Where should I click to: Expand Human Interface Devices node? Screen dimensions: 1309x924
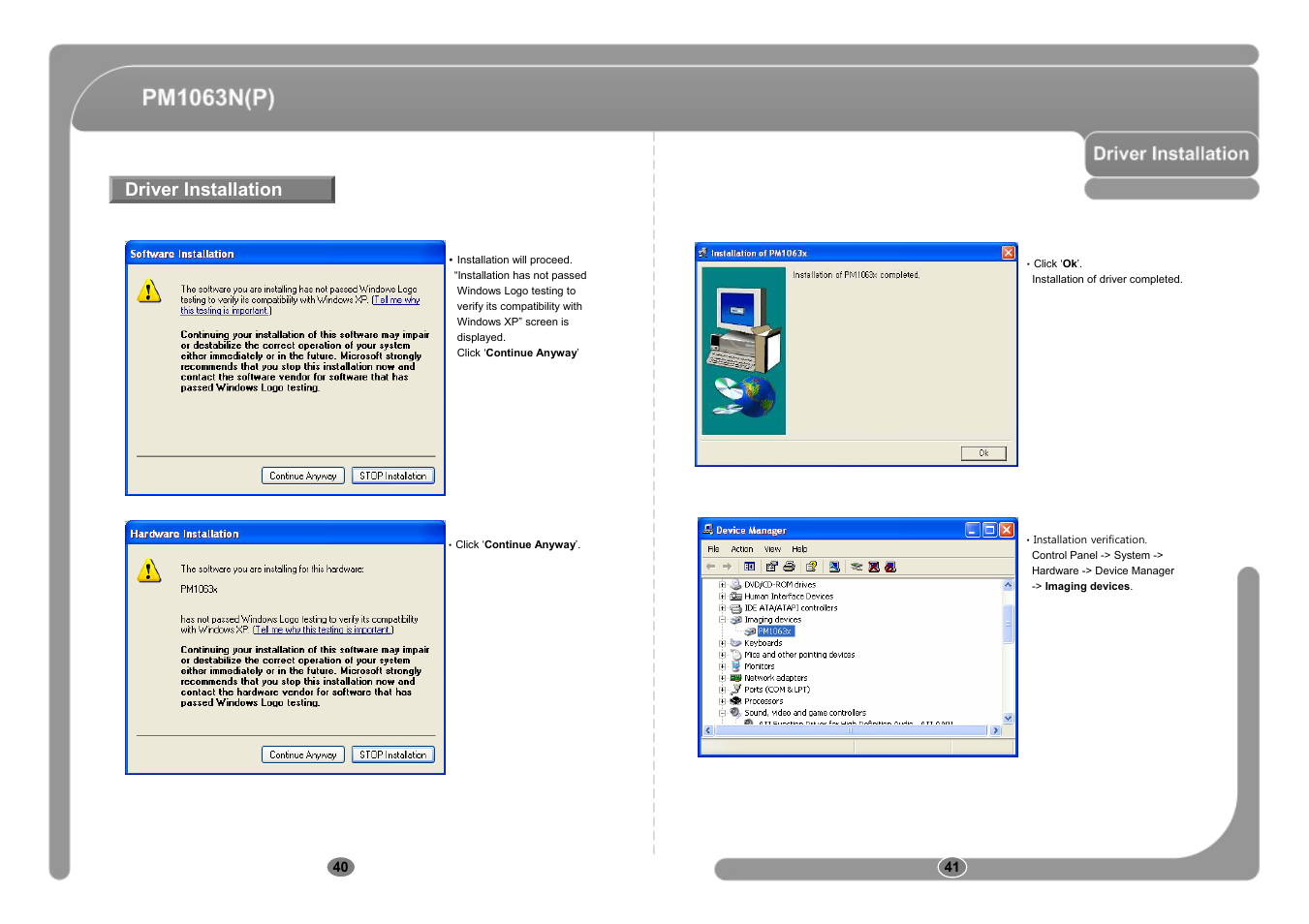(722, 597)
